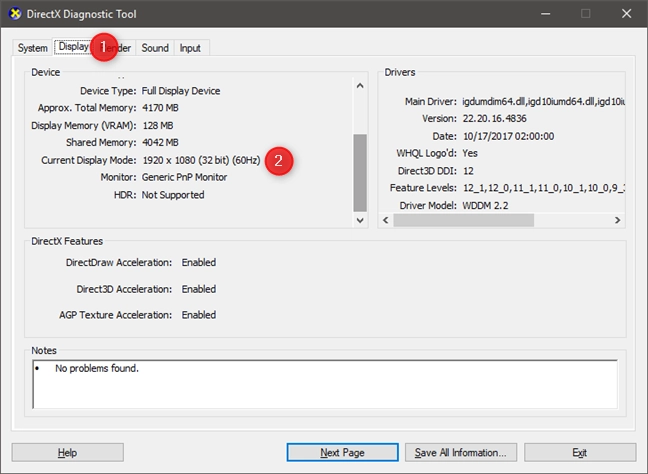The image size is (648, 474).
Task: Click the Driver Model 'WDDM 2.2' value
Action: click(485, 206)
